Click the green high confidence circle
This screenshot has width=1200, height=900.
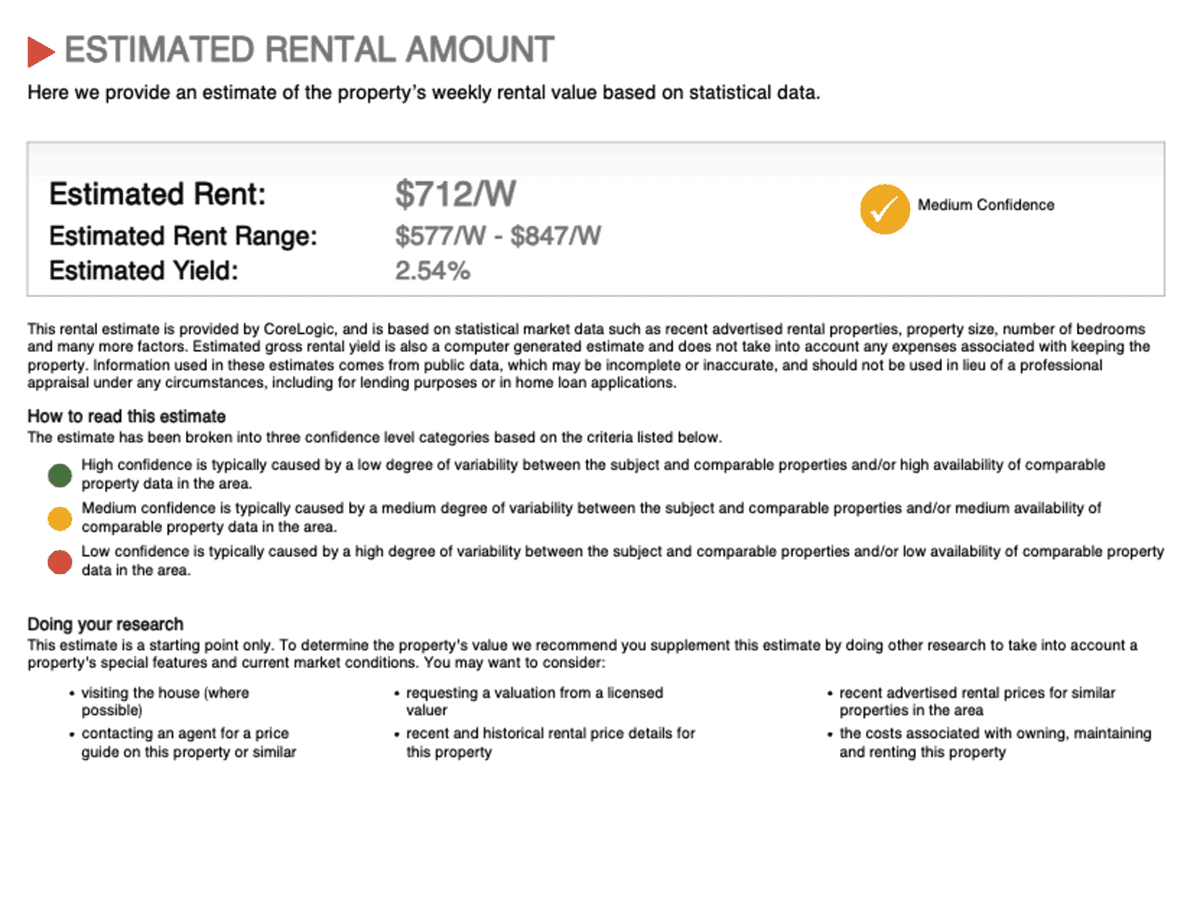point(60,475)
